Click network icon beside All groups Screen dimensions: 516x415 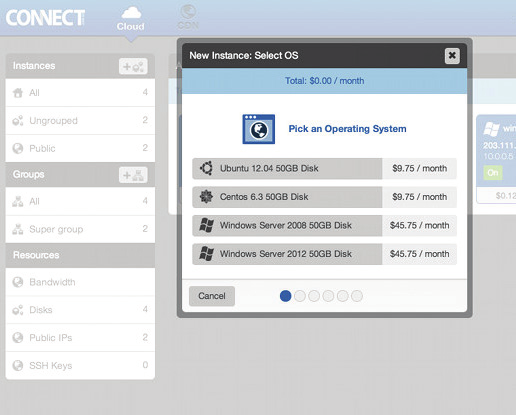click(18, 201)
